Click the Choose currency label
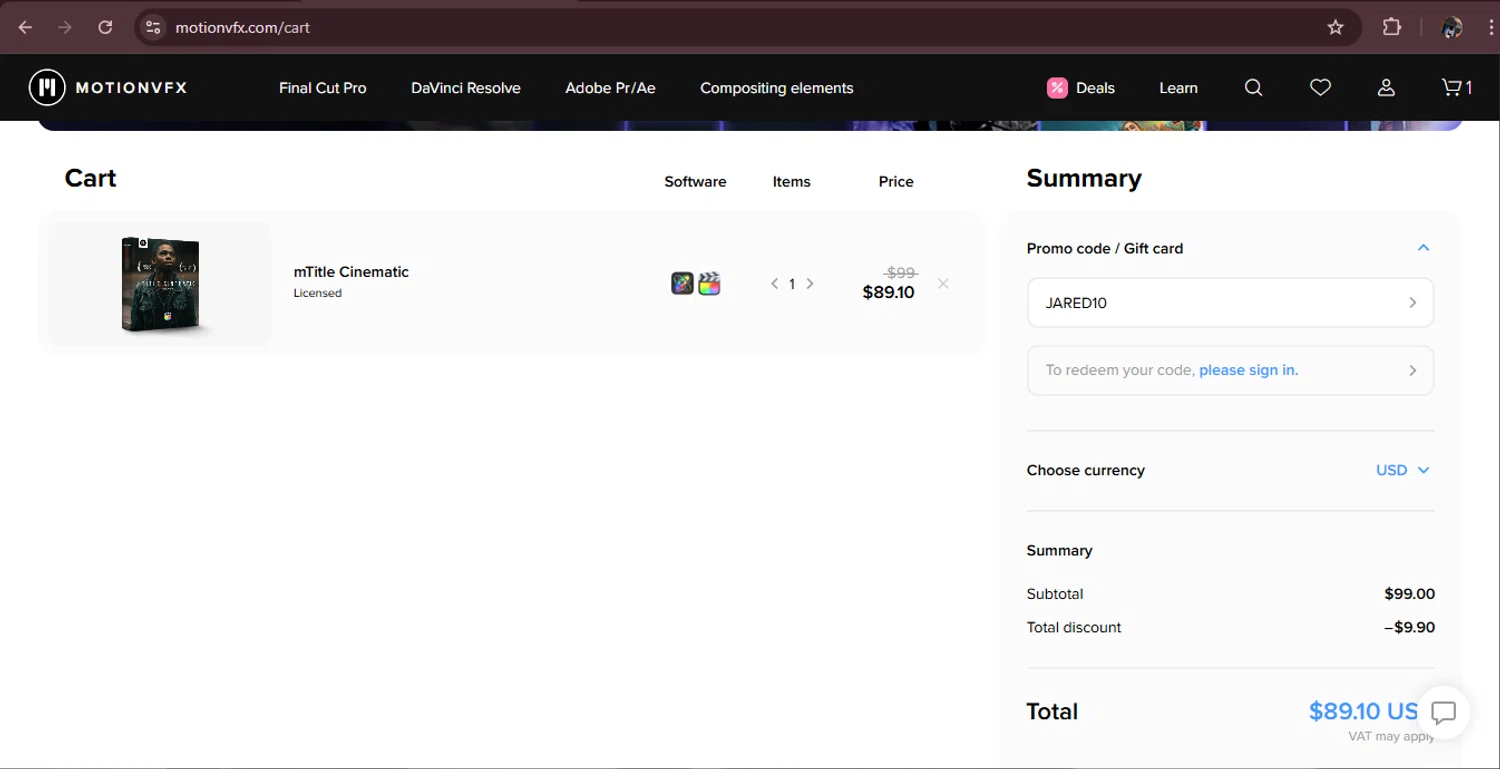The height and width of the screenshot is (769, 1500). tap(1085, 470)
